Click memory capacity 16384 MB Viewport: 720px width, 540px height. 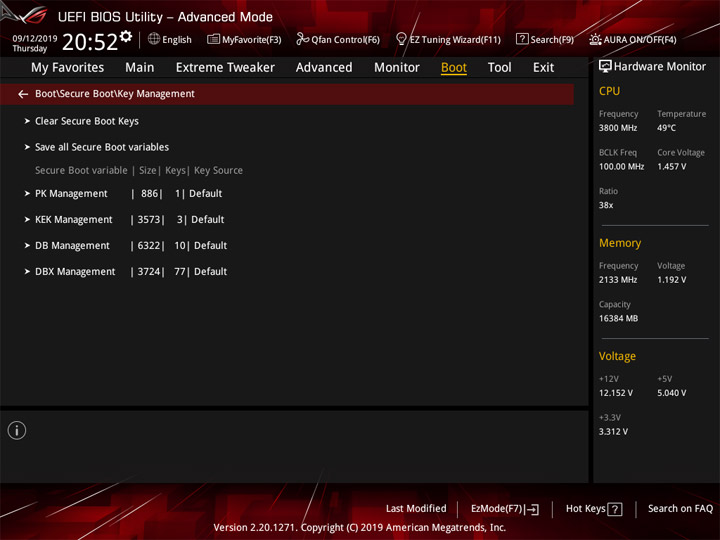(x=618, y=318)
